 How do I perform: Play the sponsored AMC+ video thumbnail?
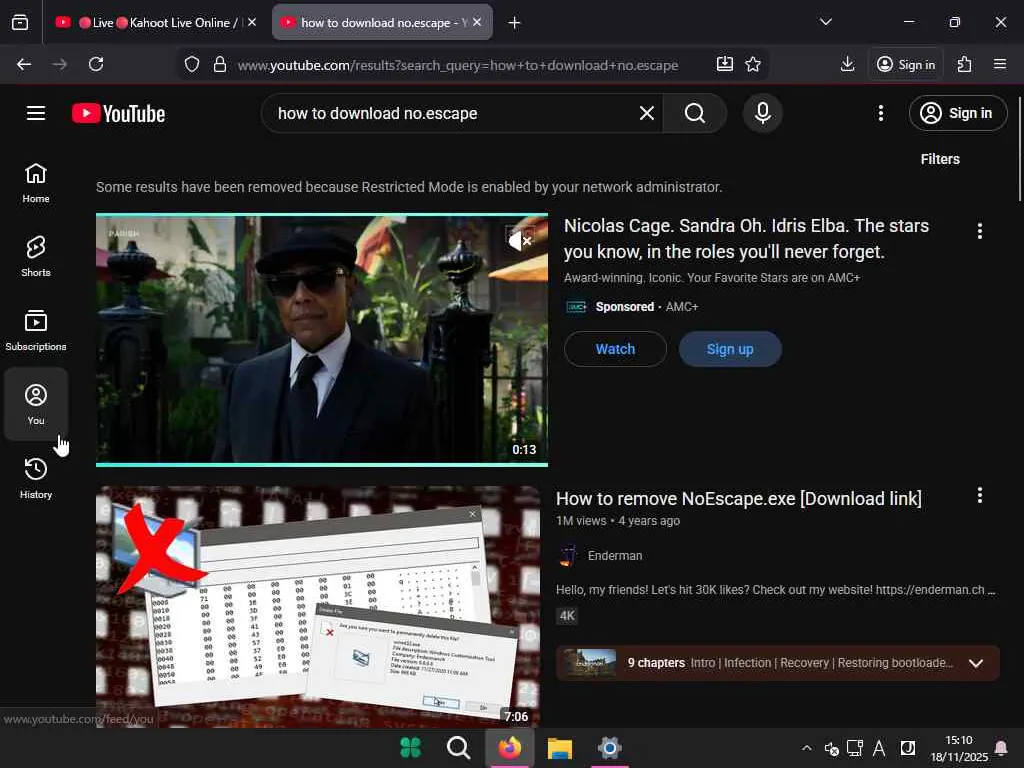point(321,340)
